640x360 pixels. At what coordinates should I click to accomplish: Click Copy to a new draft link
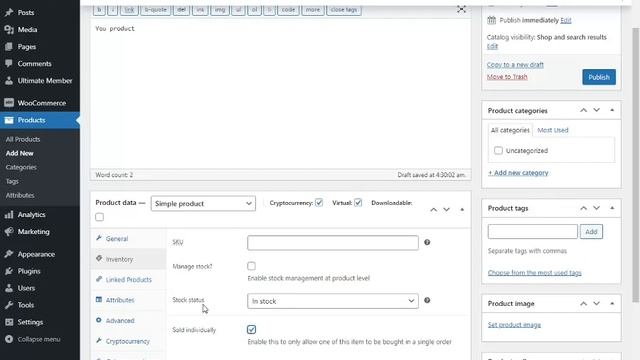tap(515, 64)
